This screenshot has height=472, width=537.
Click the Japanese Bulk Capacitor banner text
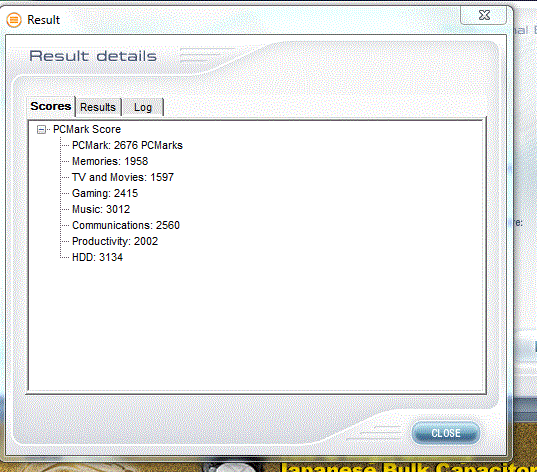[x=408, y=467]
